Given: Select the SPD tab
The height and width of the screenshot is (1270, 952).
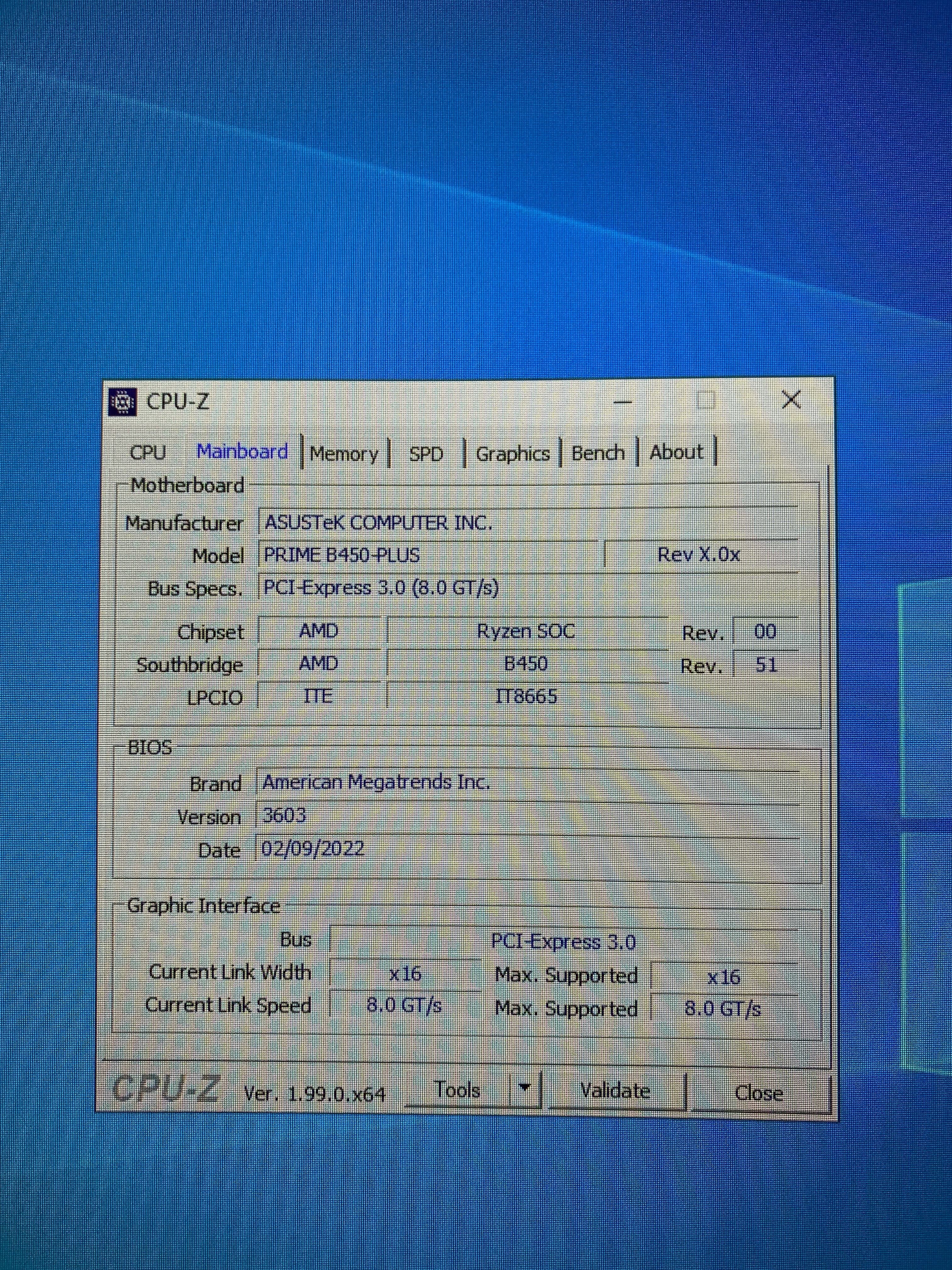Looking at the screenshot, I should [426, 454].
